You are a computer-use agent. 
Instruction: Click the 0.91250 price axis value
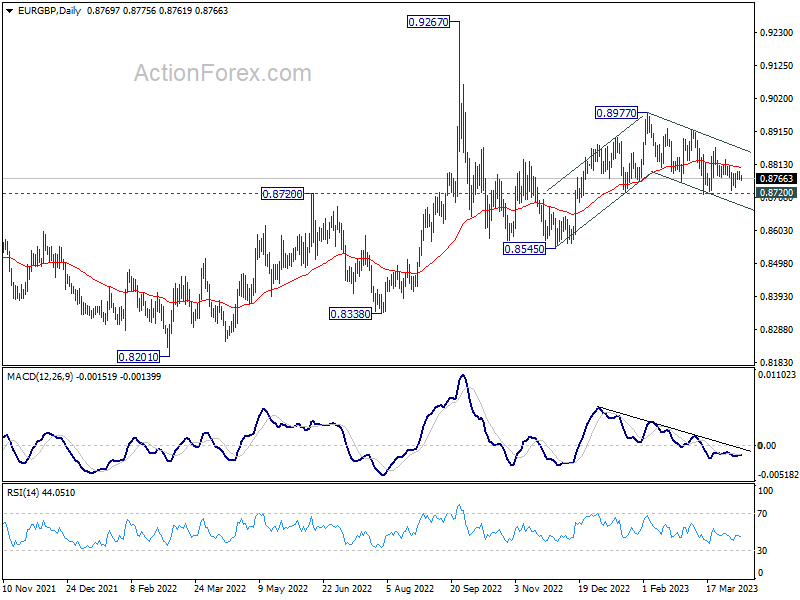tap(777, 66)
